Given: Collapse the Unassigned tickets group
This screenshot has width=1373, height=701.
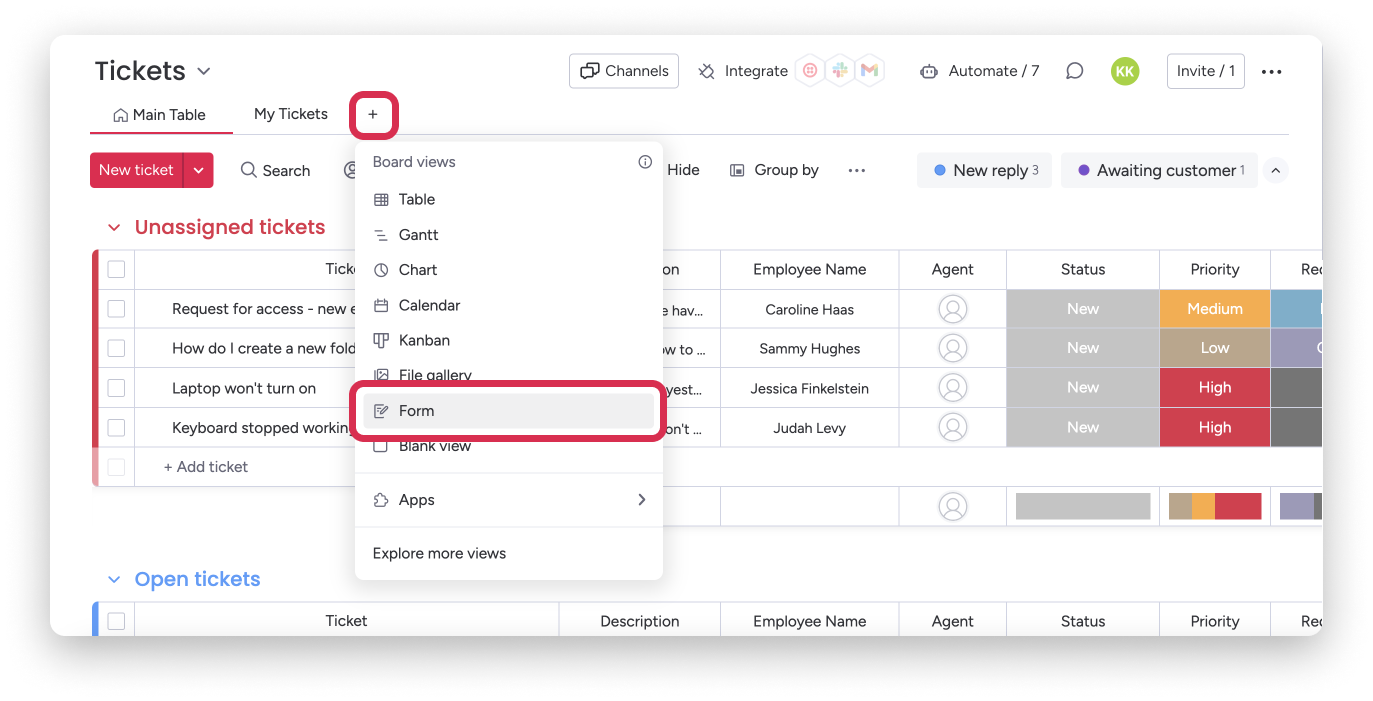Looking at the screenshot, I should [x=114, y=228].
